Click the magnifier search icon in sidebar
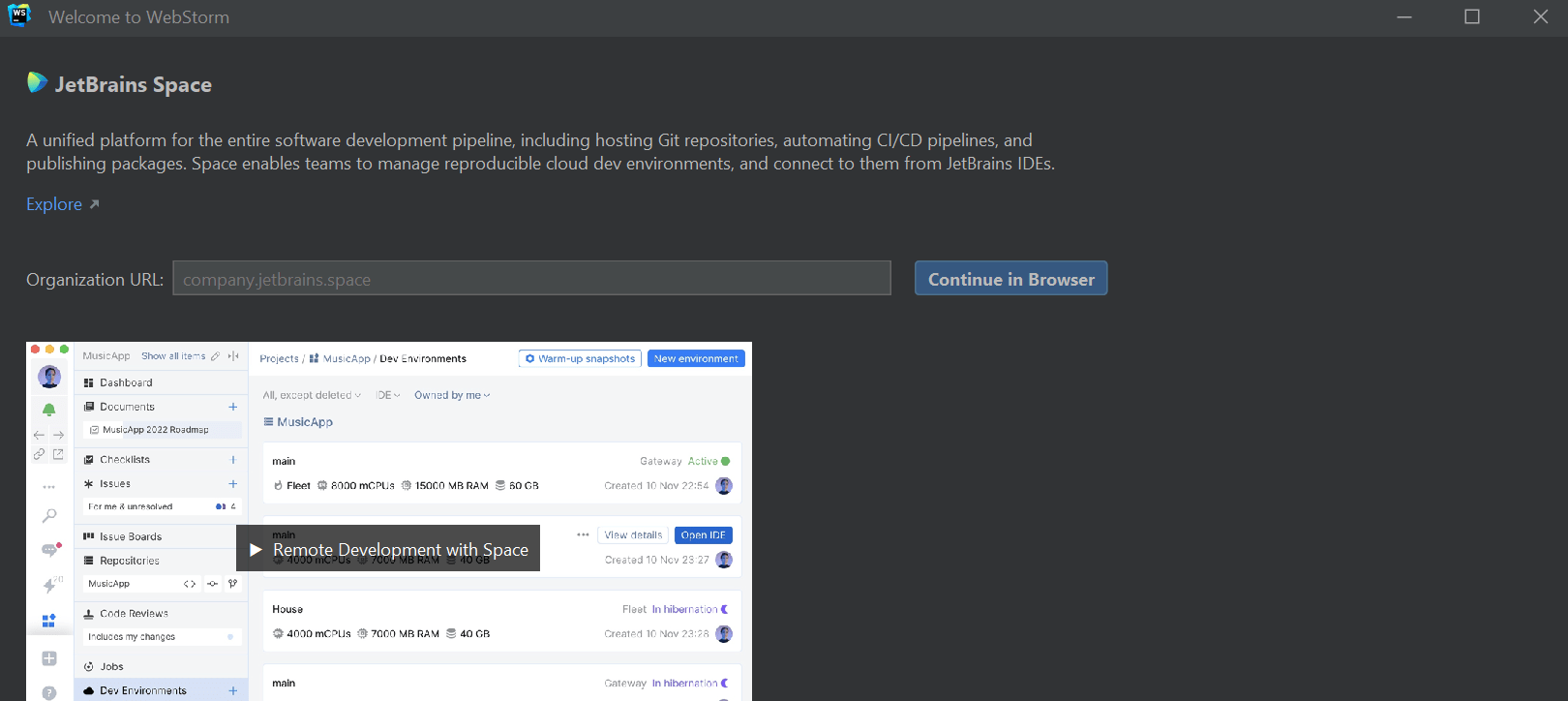The image size is (1568, 701). [x=49, y=516]
